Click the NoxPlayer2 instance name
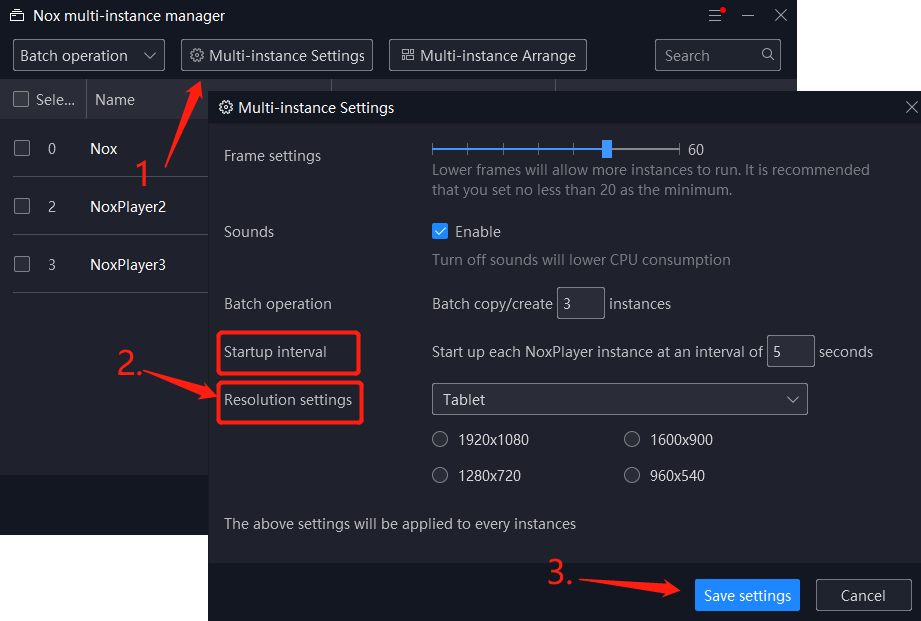 128,207
